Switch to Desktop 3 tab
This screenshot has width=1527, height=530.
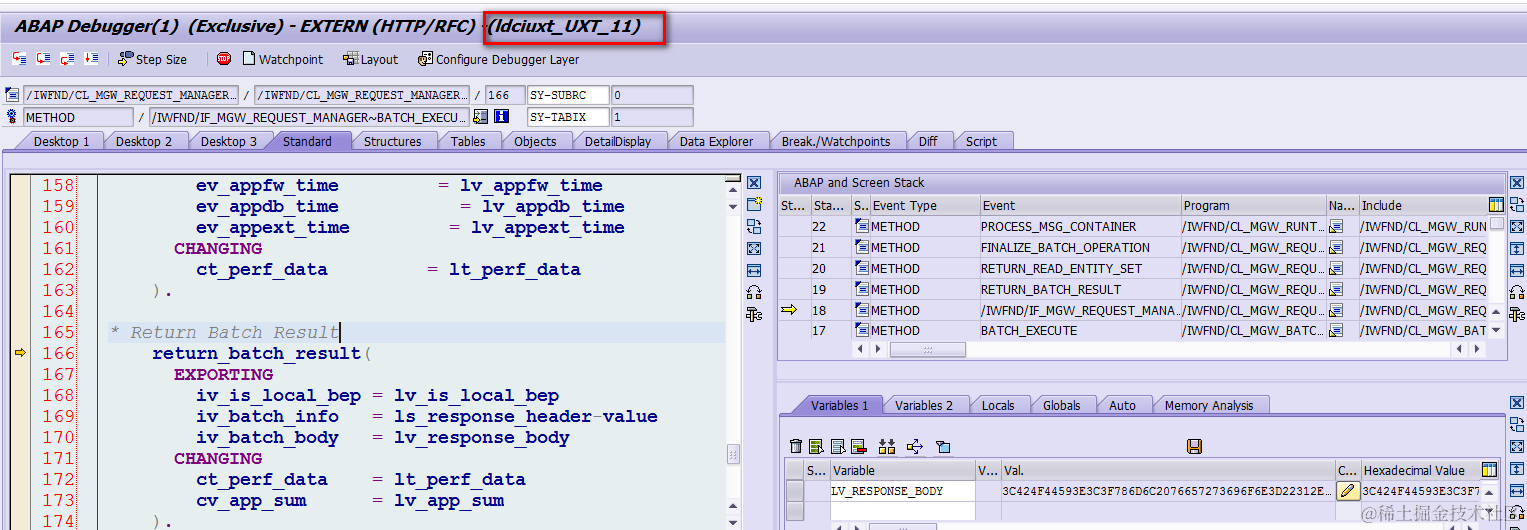(x=228, y=141)
